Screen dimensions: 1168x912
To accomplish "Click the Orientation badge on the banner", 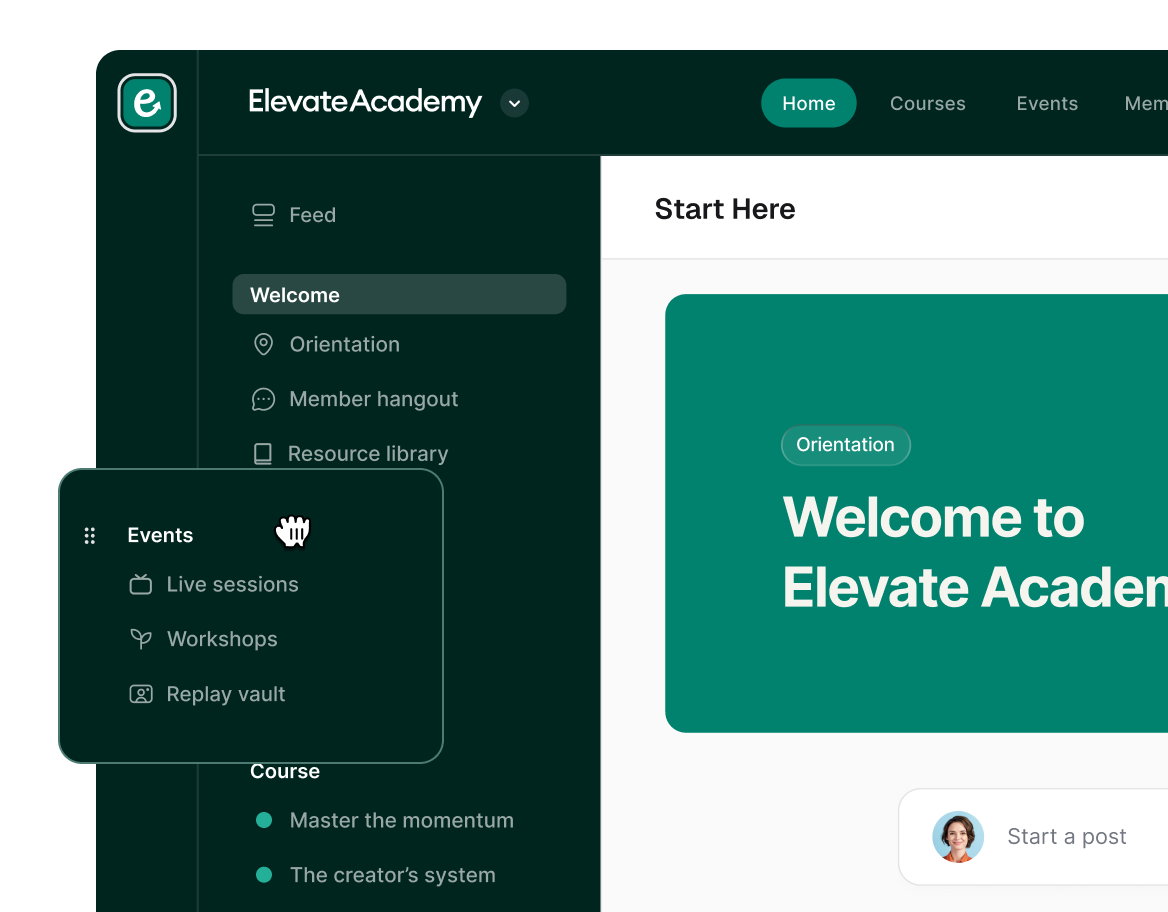I will [845, 445].
